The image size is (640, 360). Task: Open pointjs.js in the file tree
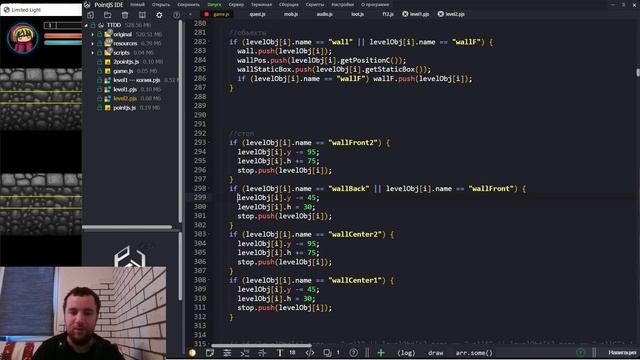124,108
